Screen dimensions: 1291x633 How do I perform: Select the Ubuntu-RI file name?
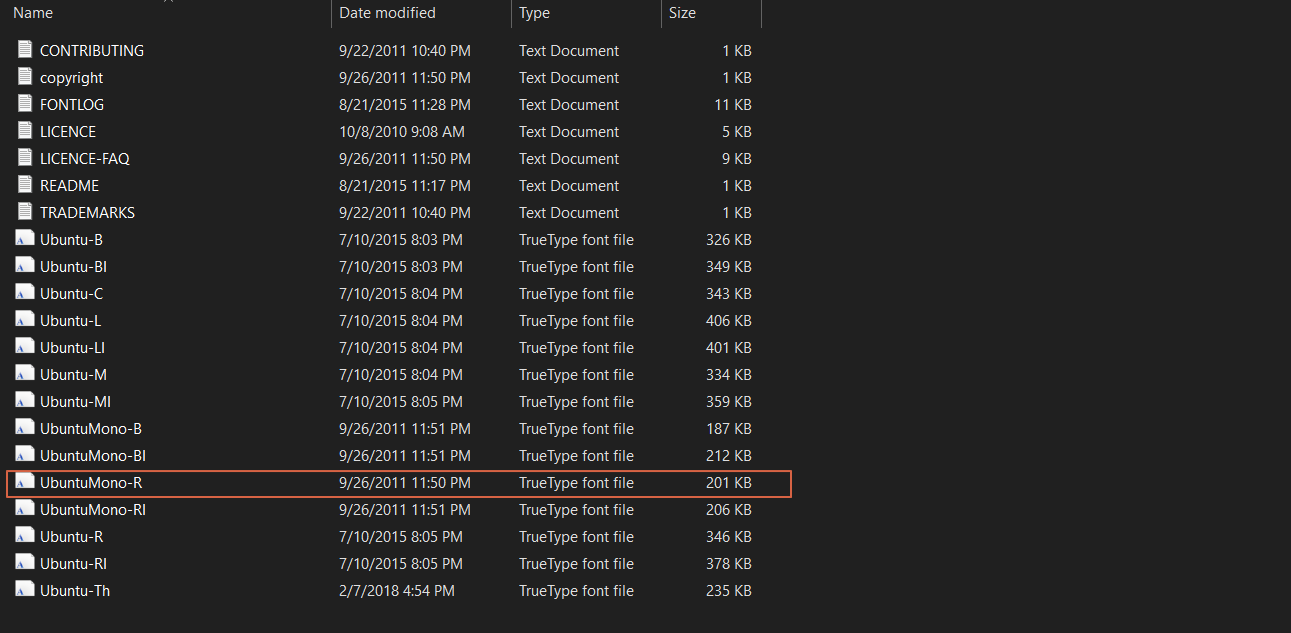click(x=73, y=563)
